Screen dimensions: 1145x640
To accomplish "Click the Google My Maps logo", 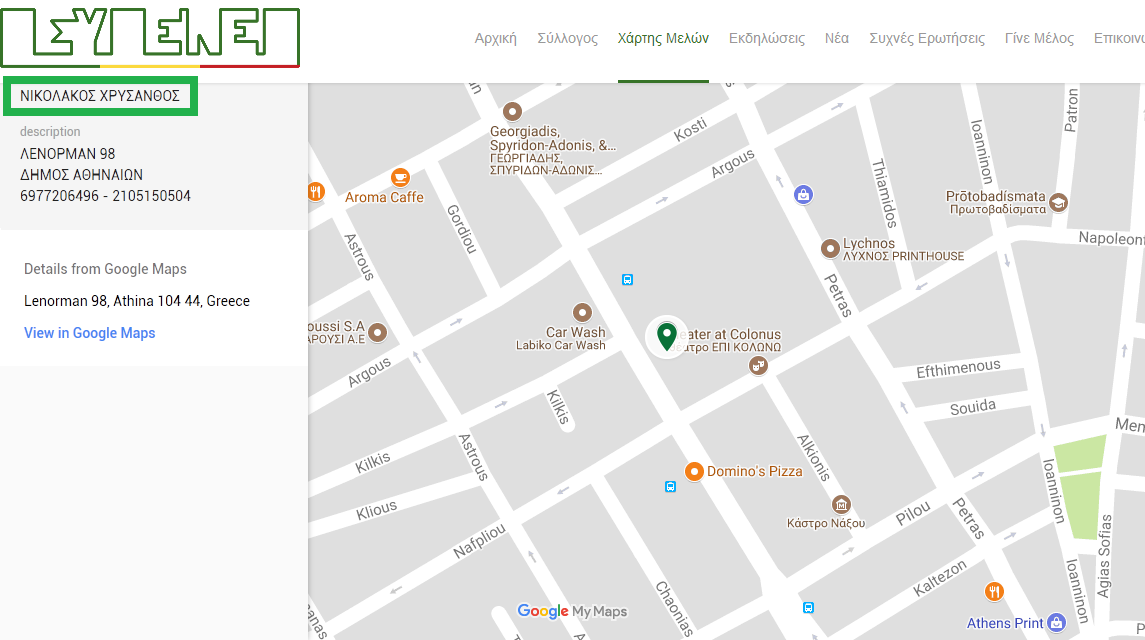I will click(572, 611).
